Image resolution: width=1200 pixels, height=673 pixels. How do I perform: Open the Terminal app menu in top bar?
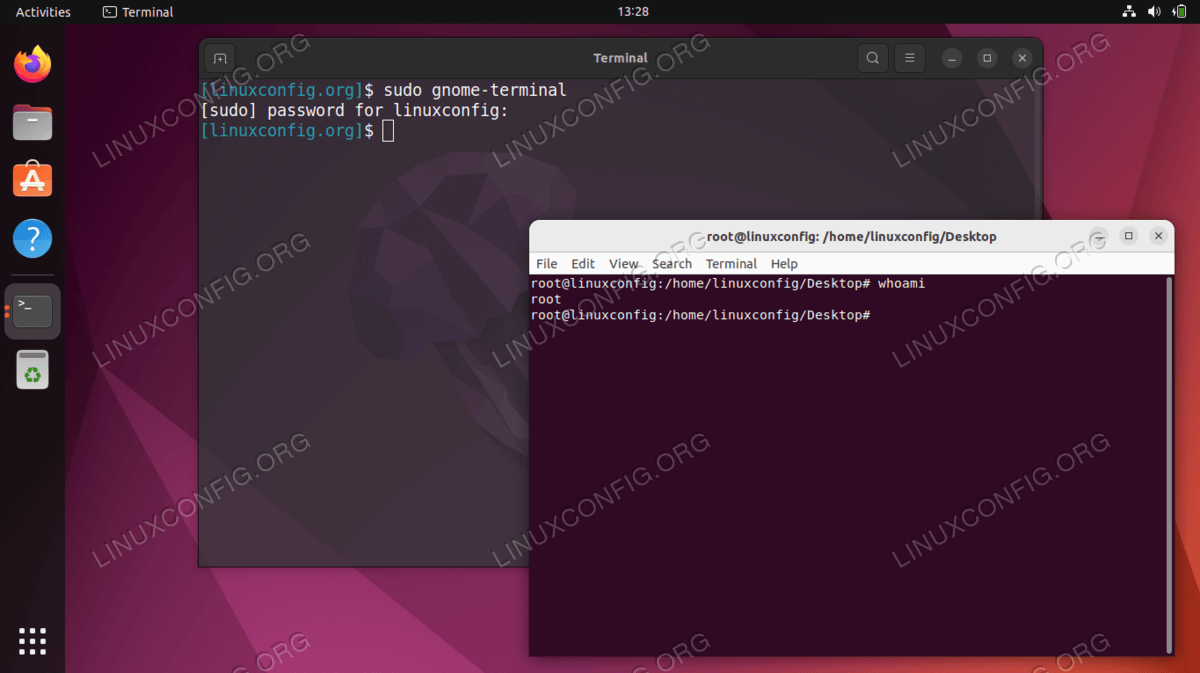click(138, 12)
